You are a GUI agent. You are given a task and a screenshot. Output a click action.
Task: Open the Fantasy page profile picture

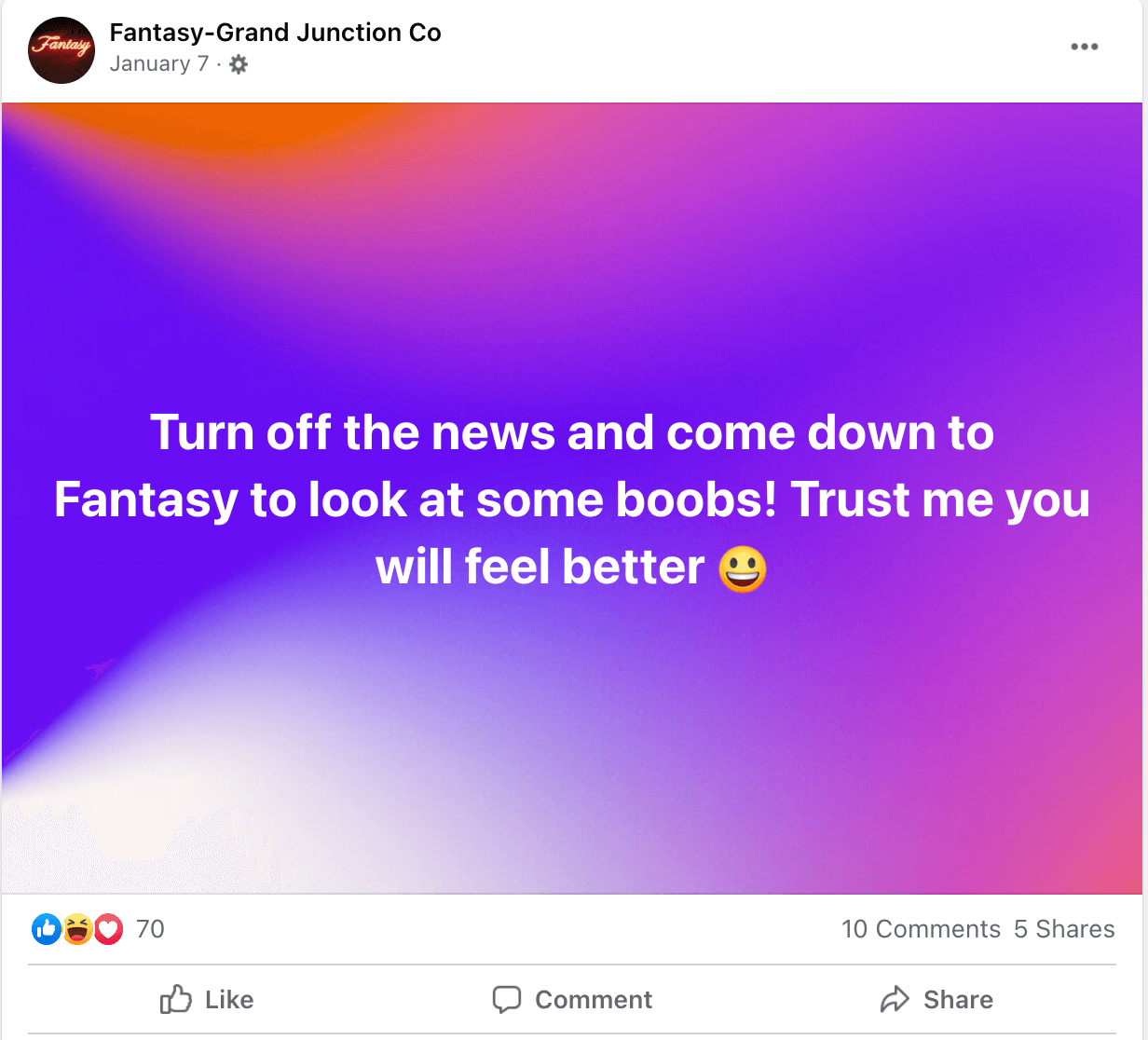tap(61, 50)
